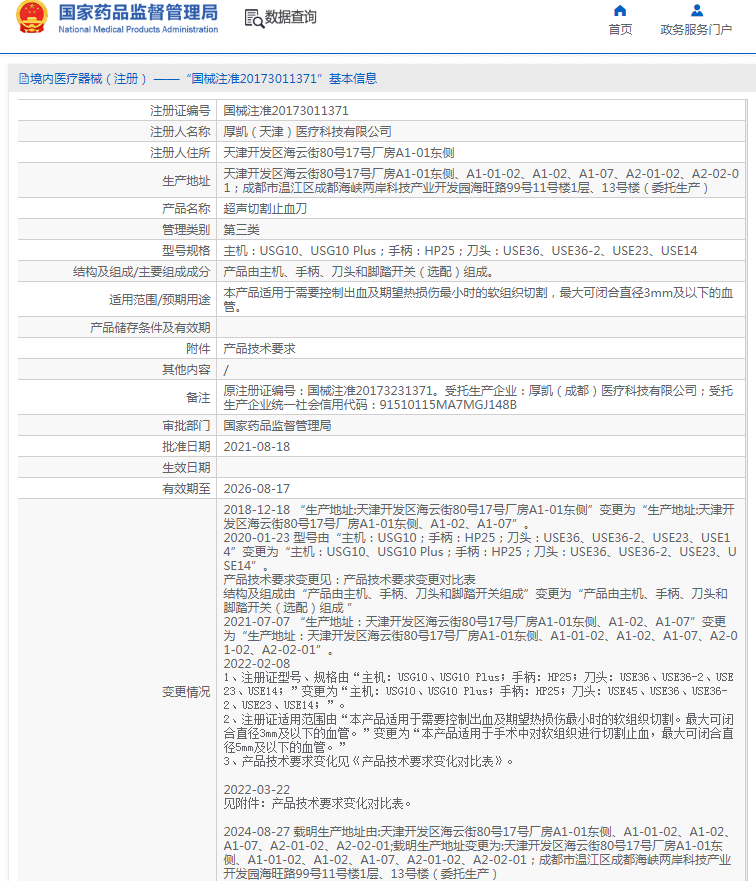This screenshot has height=881, width=756.
Task: Click the 其他内容 slash value
Action: [x=226, y=370]
